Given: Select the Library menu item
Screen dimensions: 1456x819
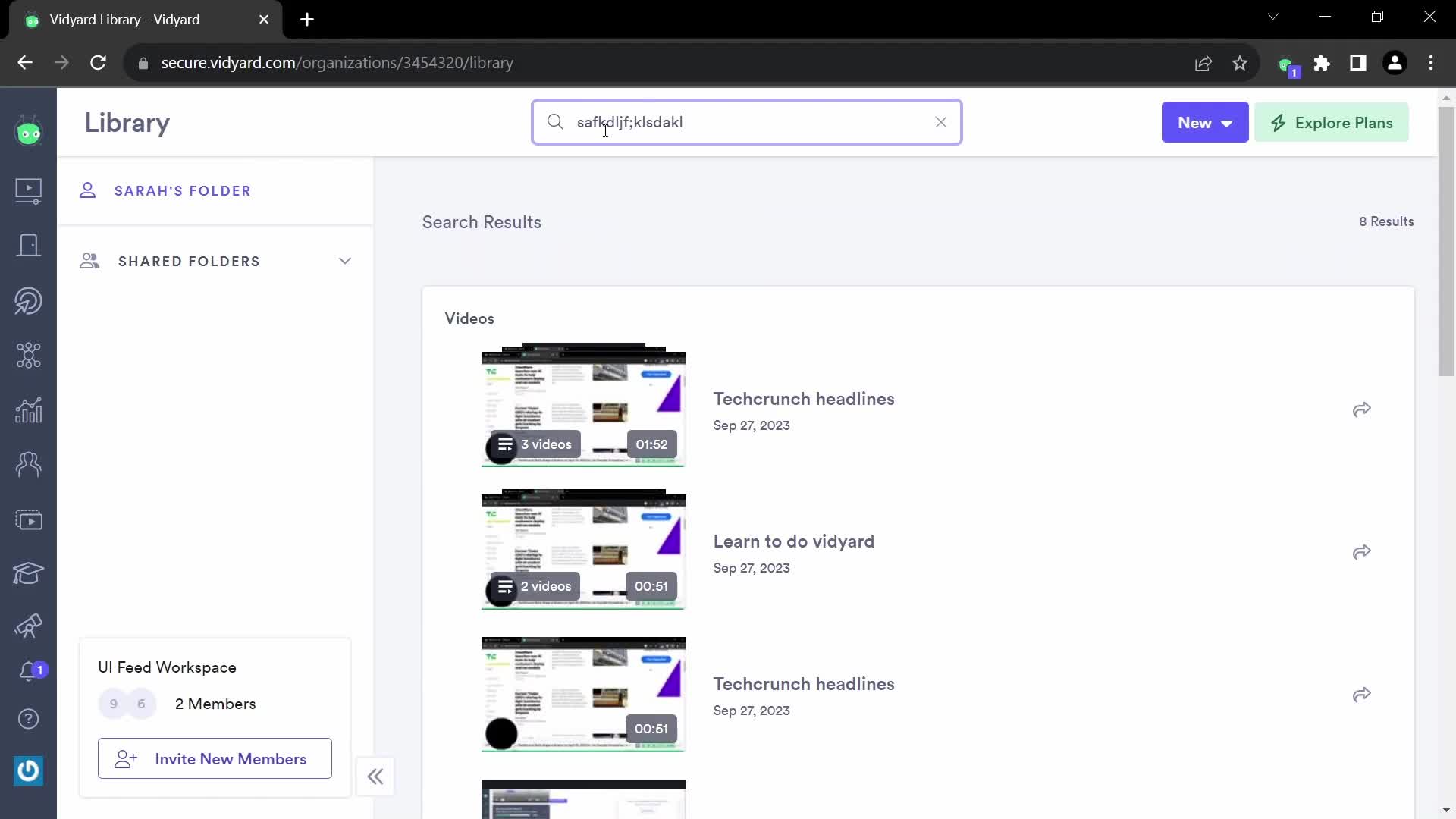Looking at the screenshot, I should coord(28,189).
